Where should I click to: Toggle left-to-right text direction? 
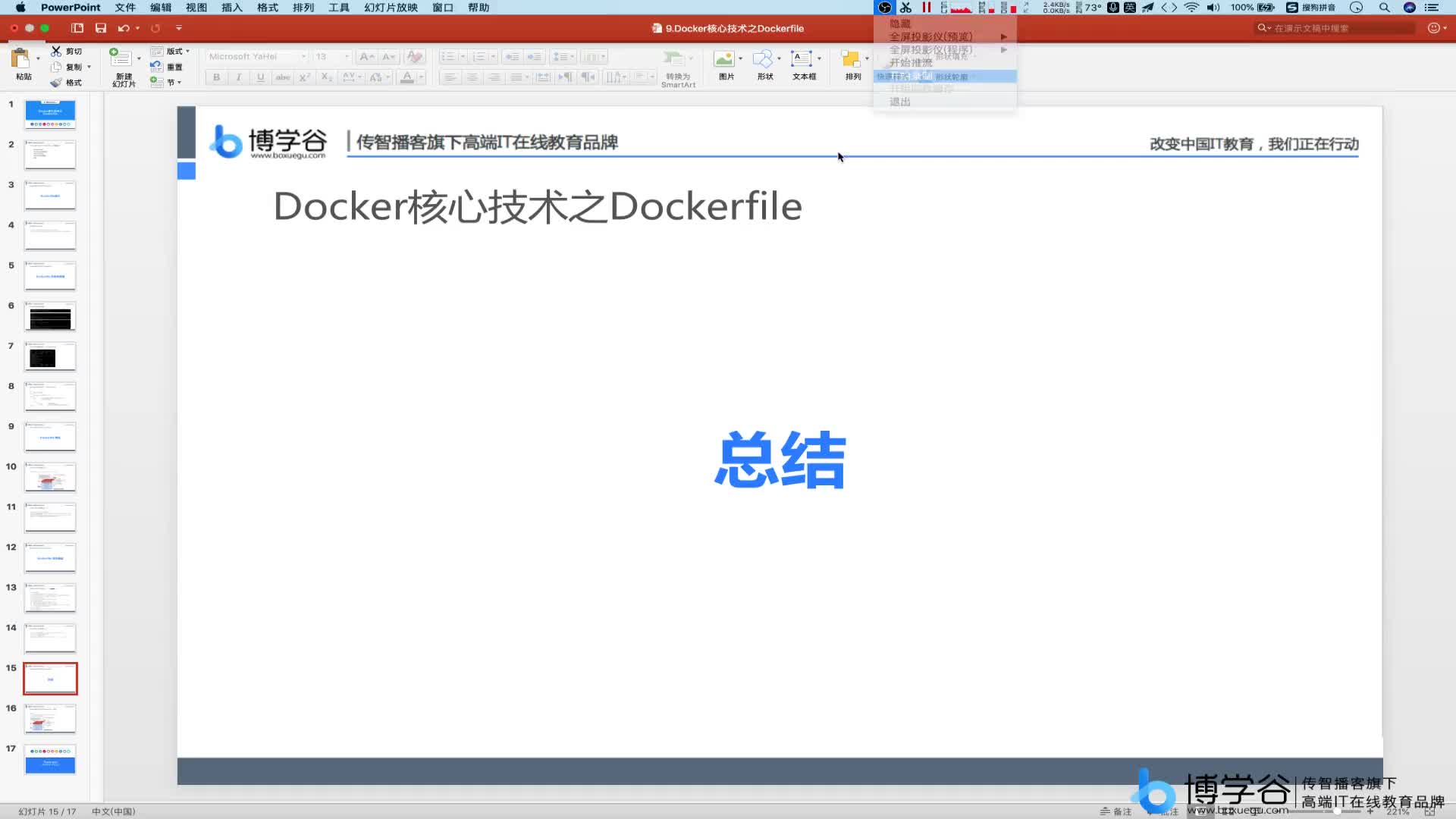pyautogui.click(x=566, y=77)
